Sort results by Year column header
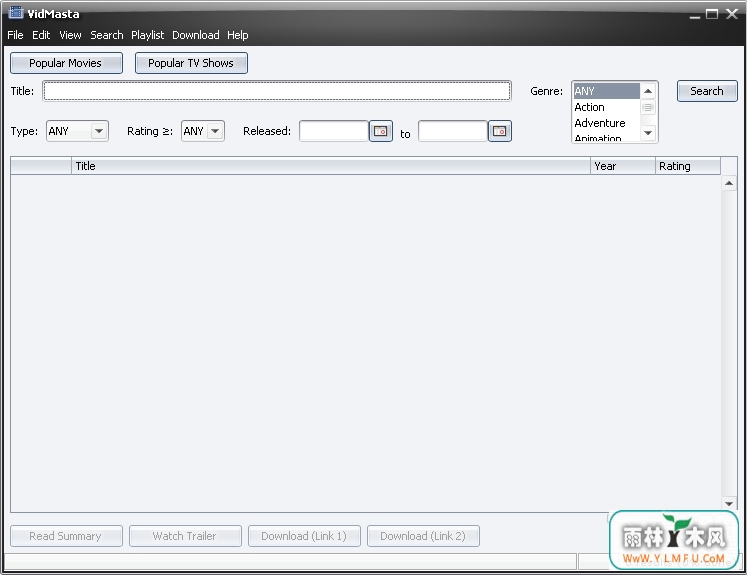 tap(623, 166)
